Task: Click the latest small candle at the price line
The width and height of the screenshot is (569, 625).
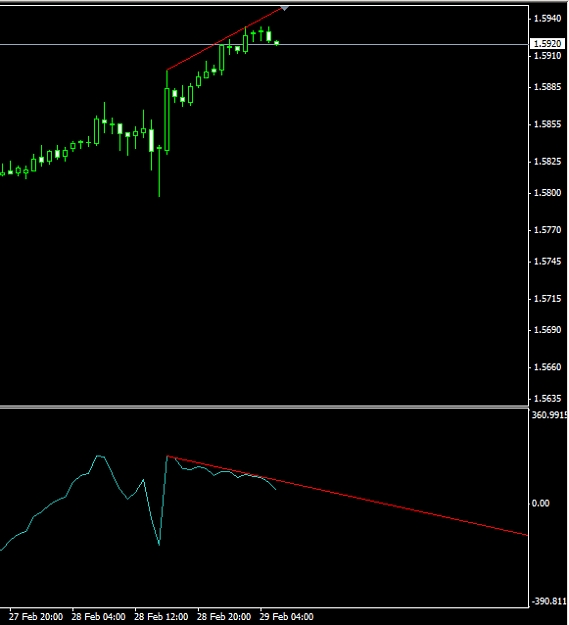Action: 277,43
